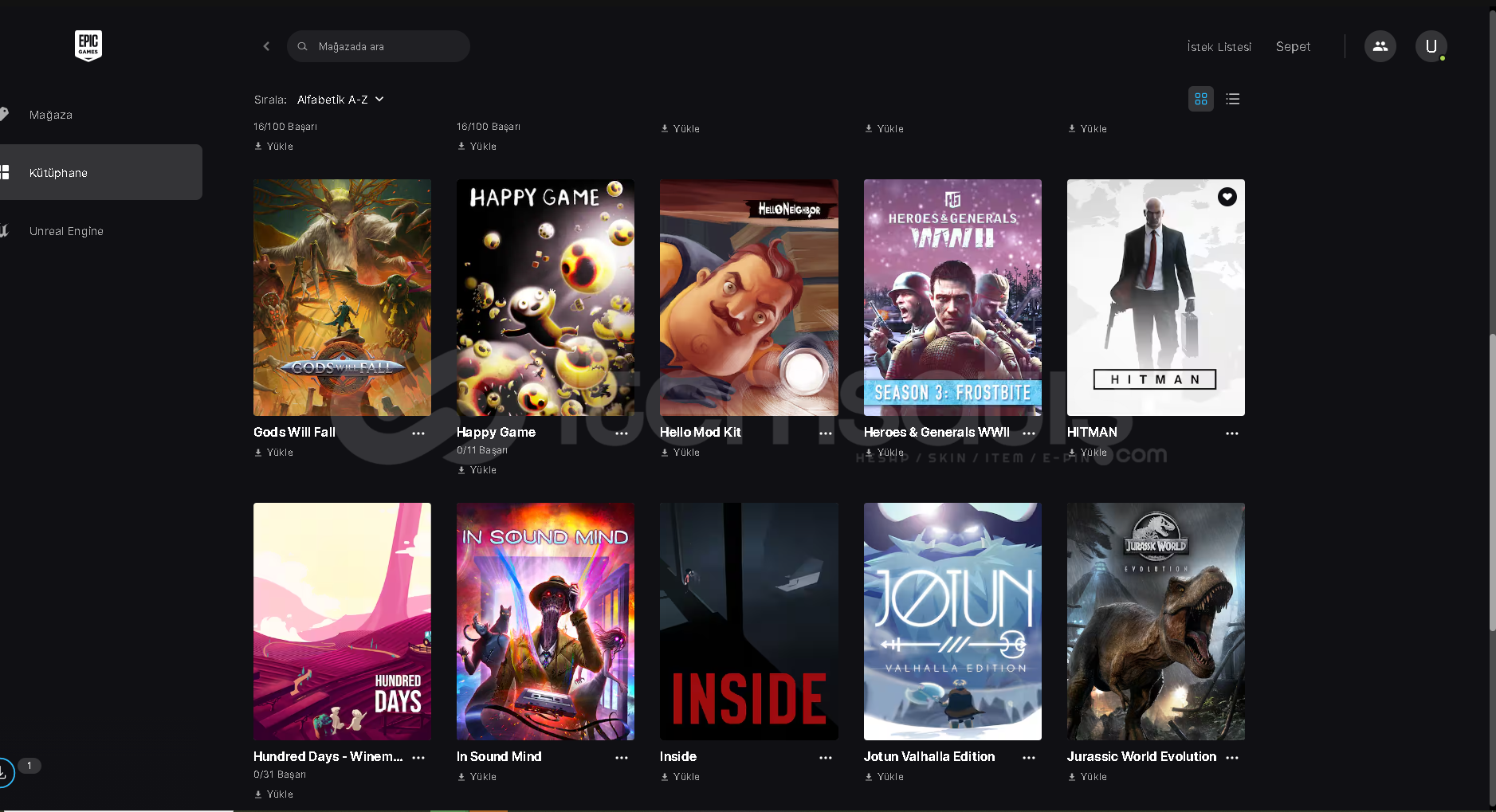Click the vertical library scrollbar
The image size is (1496, 812).
point(1492,482)
